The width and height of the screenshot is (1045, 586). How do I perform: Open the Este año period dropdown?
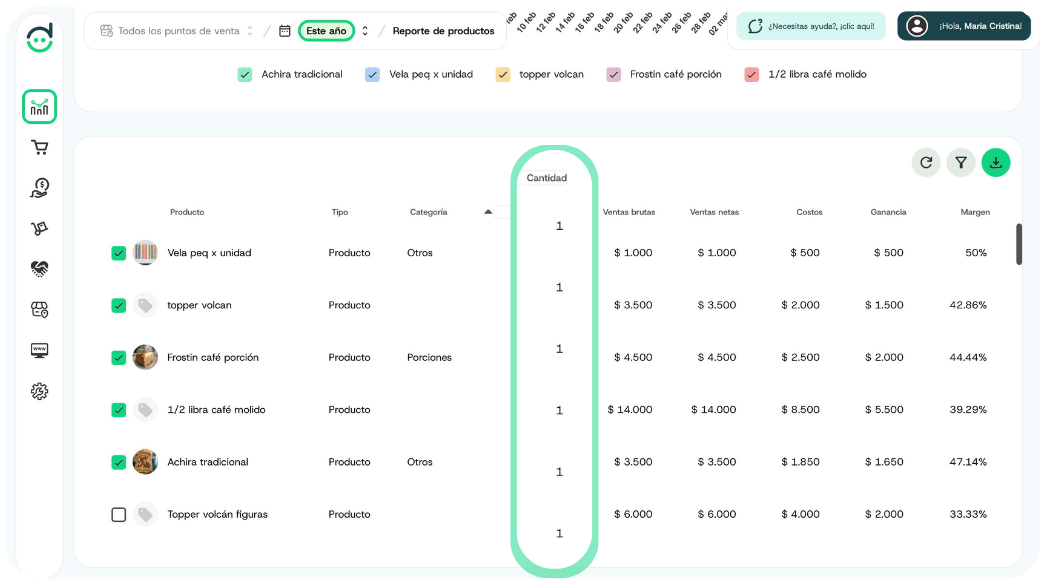pyautogui.click(x=326, y=31)
